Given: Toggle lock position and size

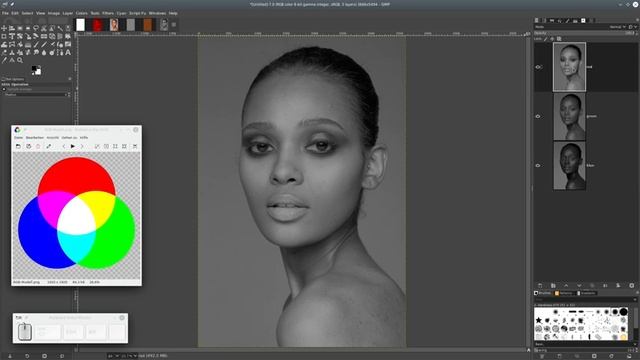Looking at the screenshot, I should tap(552, 39).
